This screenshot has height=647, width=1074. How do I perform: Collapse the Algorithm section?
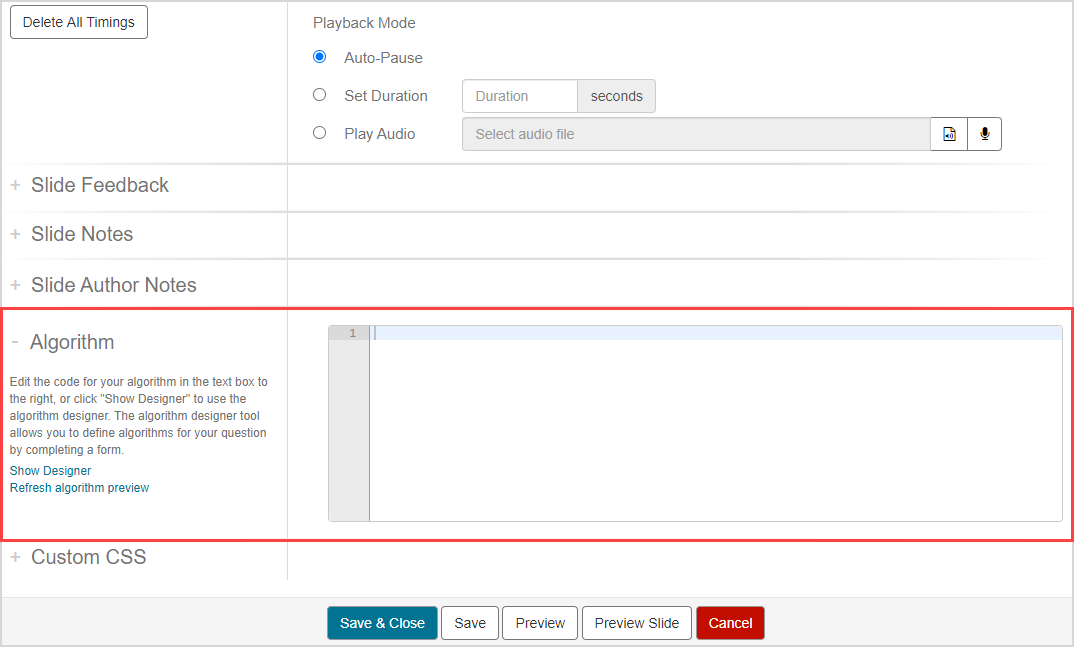[x=71, y=342]
